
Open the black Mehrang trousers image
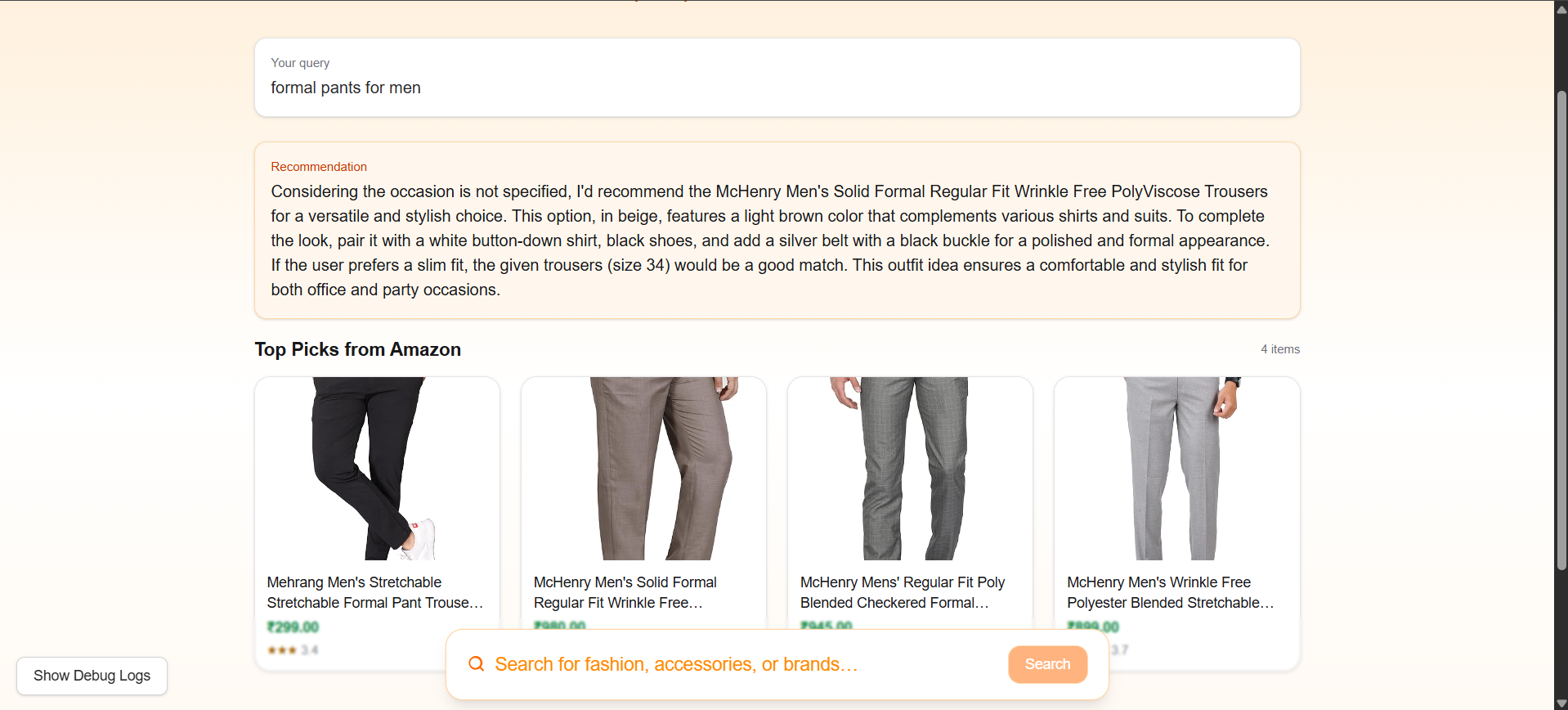pyautogui.click(x=377, y=469)
